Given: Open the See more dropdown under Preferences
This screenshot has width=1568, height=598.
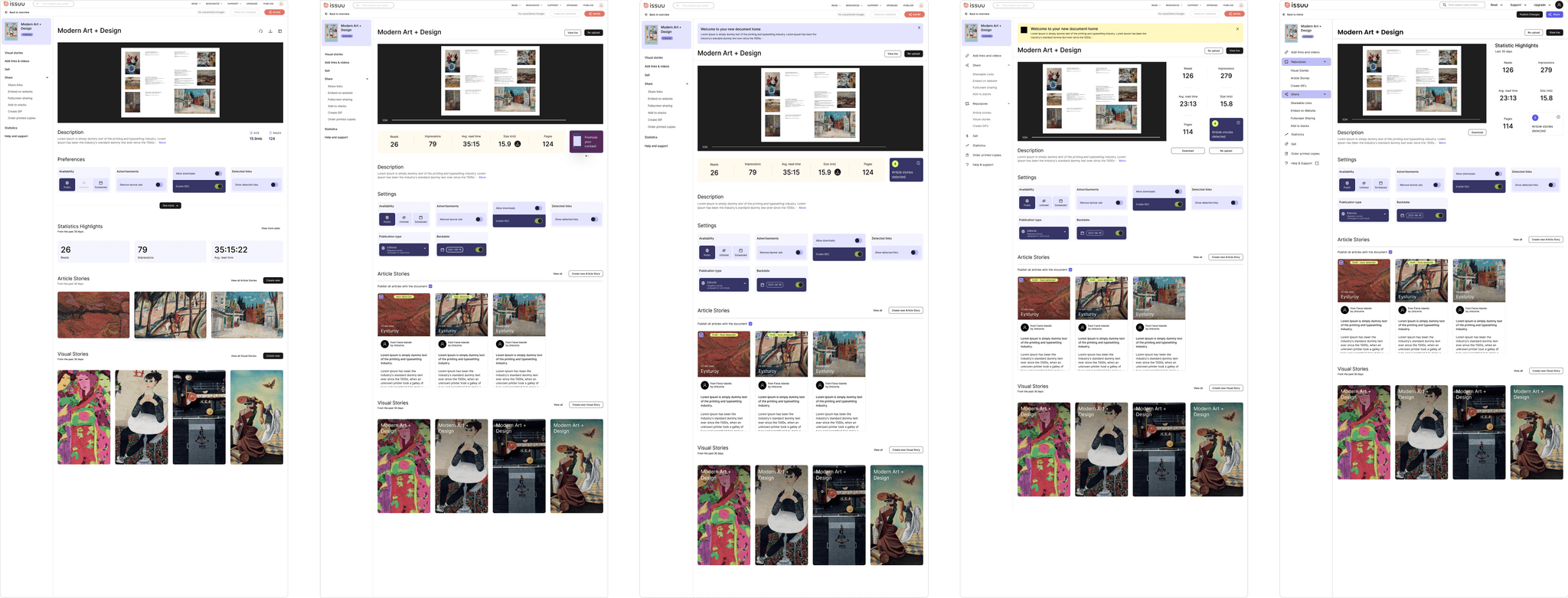Looking at the screenshot, I should tap(170, 205).
